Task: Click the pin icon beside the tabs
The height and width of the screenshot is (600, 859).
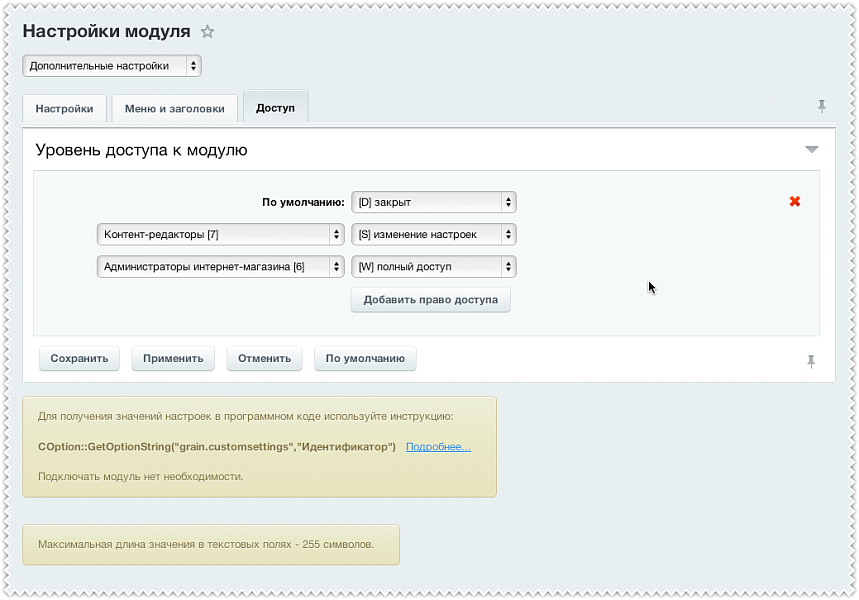Action: [822, 106]
